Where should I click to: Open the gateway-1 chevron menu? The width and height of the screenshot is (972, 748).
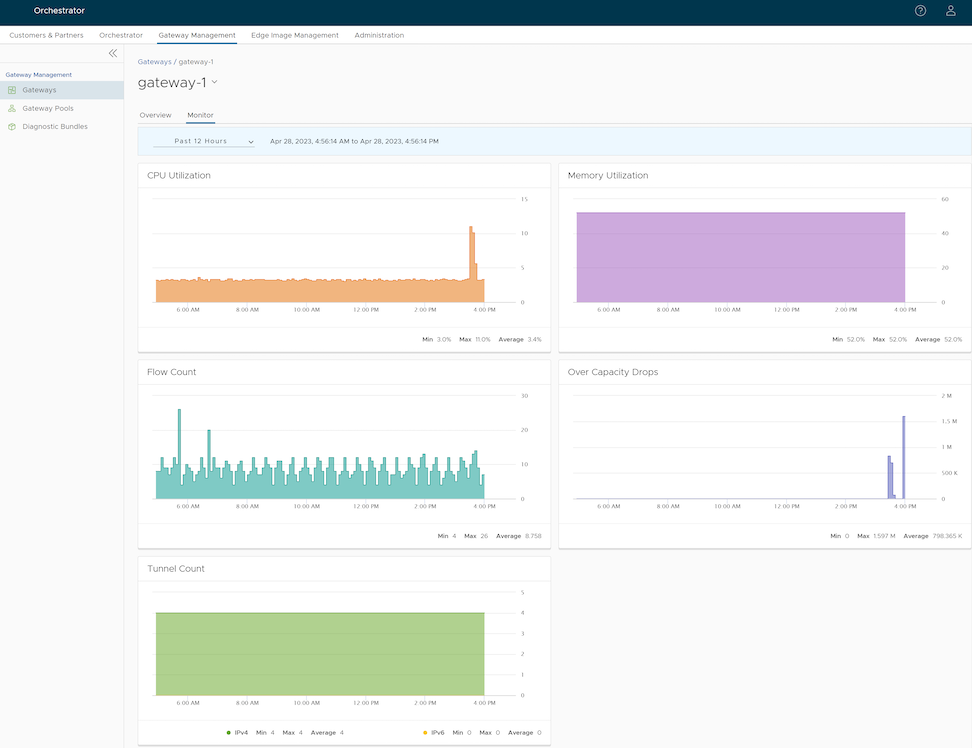tap(212, 83)
